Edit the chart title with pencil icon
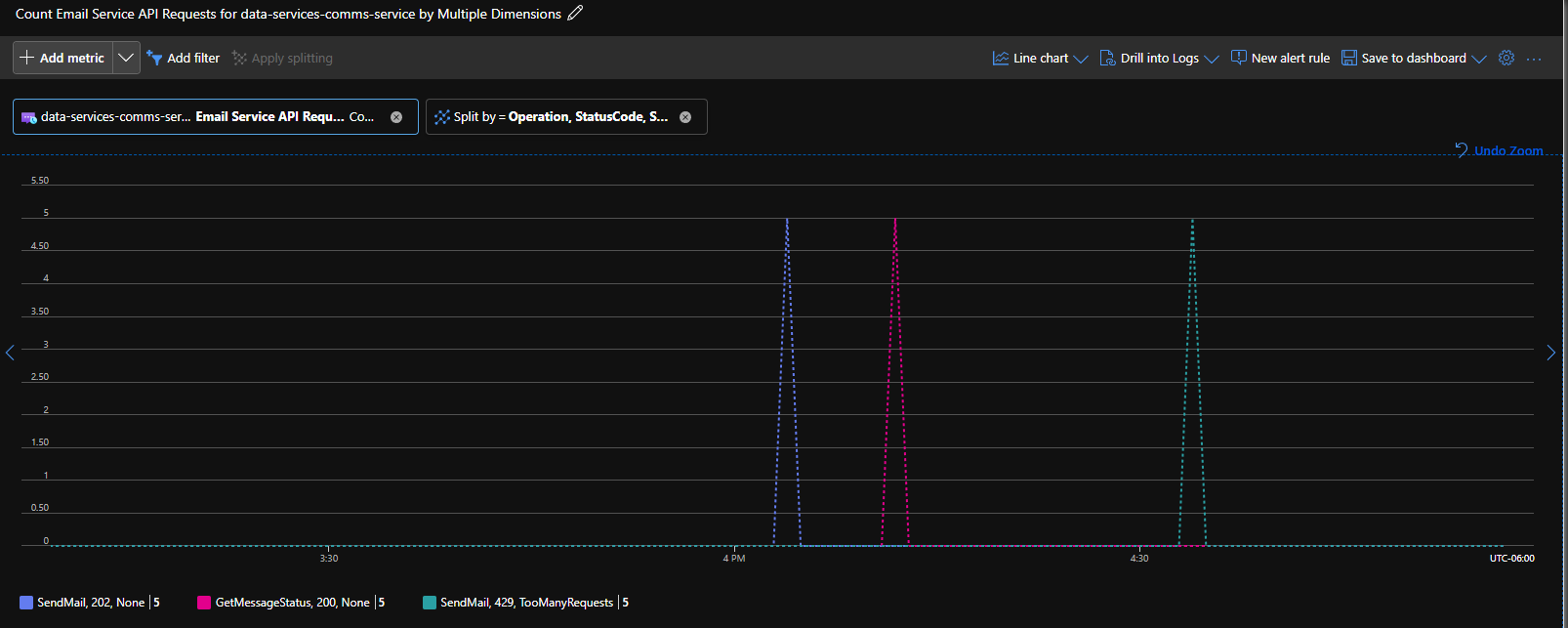The height and width of the screenshot is (628, 1568). [575, 13]
